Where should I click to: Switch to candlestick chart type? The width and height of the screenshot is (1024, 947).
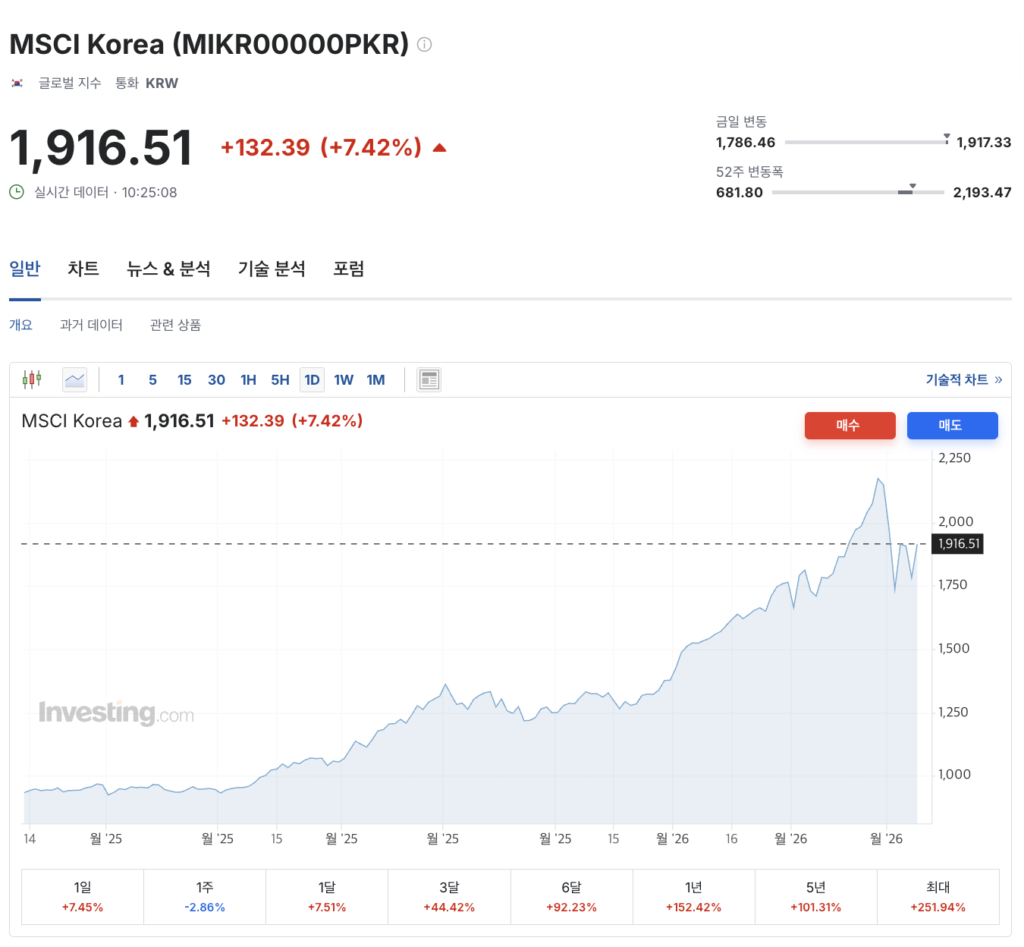tap(32, 380)
